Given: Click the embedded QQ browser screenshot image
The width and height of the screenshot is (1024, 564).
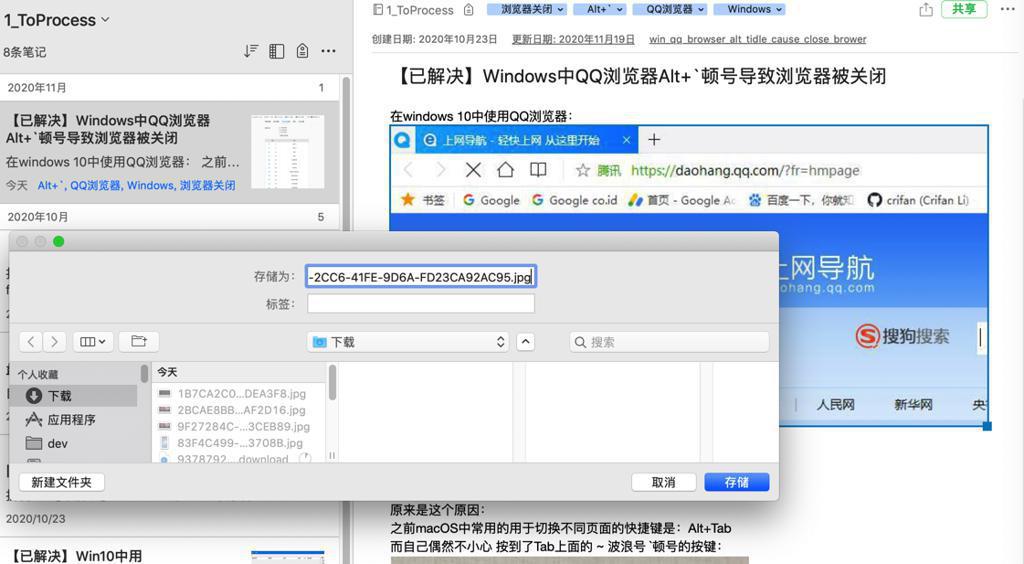Looking at the screenshot, I should pyautogui.click(x=689, y=275).
